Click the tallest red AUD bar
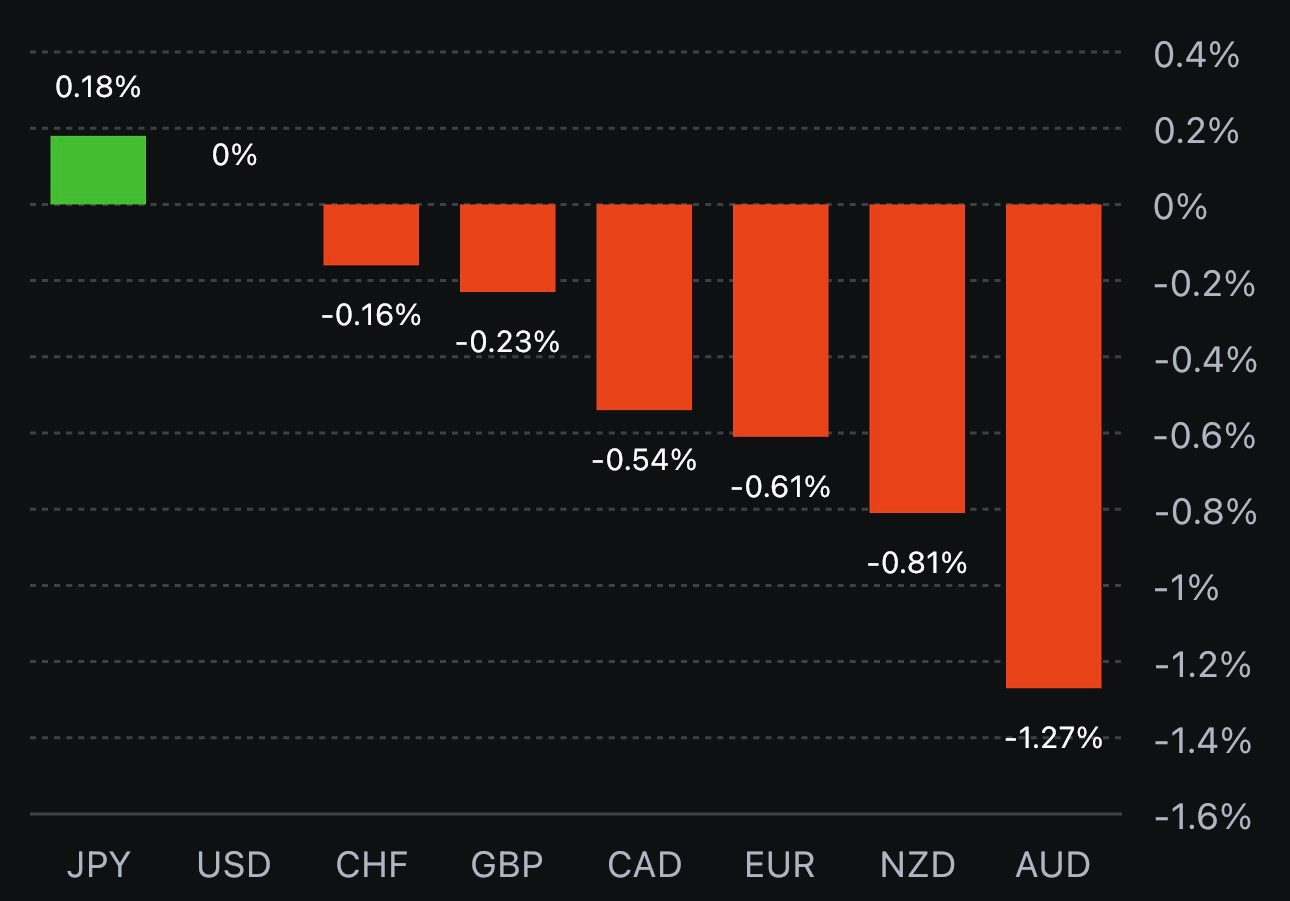This screenshot has height=901, width=1290. 1053,446
